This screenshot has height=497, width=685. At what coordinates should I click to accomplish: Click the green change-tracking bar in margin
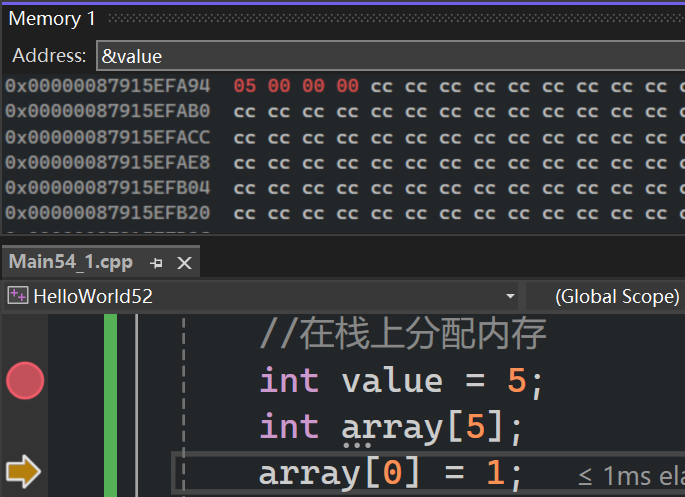point(110,400)
